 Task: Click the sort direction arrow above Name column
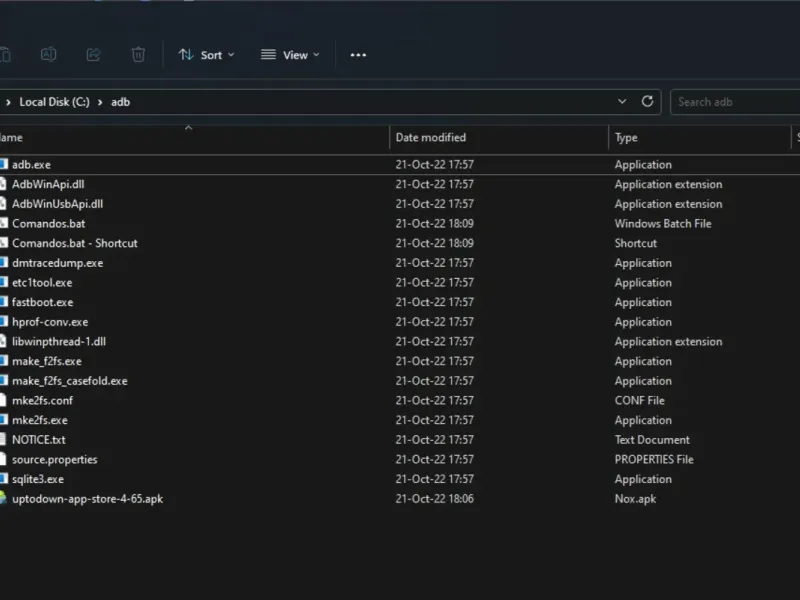[189, 128]
